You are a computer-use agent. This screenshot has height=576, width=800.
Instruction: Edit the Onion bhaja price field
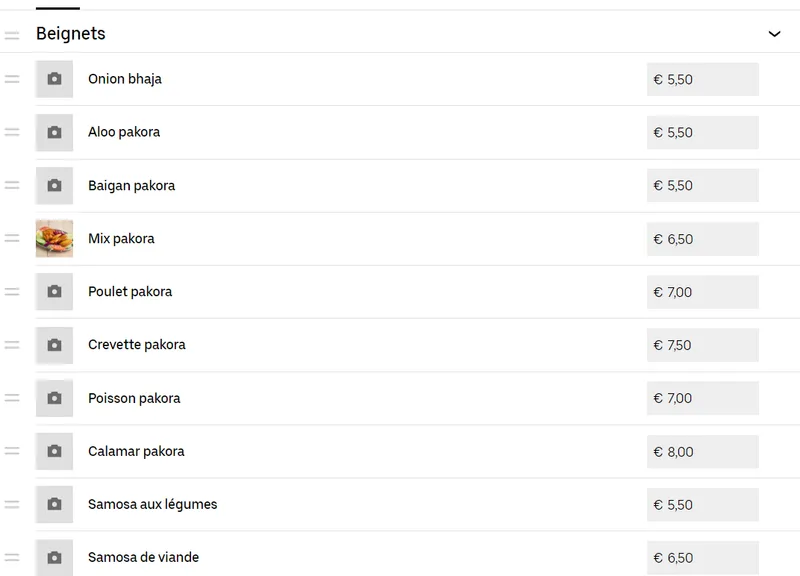point(703,79)
